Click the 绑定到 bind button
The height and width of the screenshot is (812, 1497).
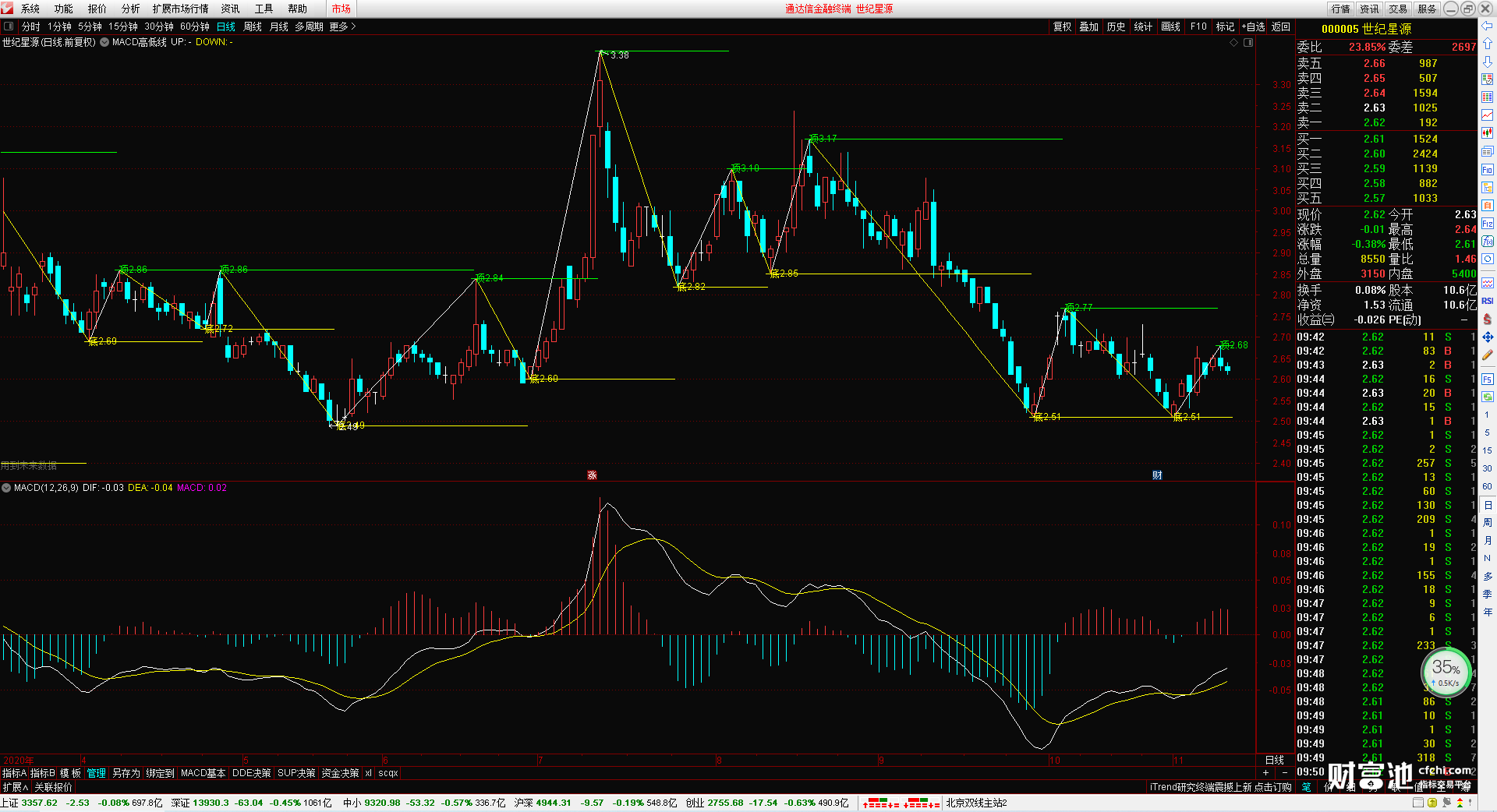160,773
